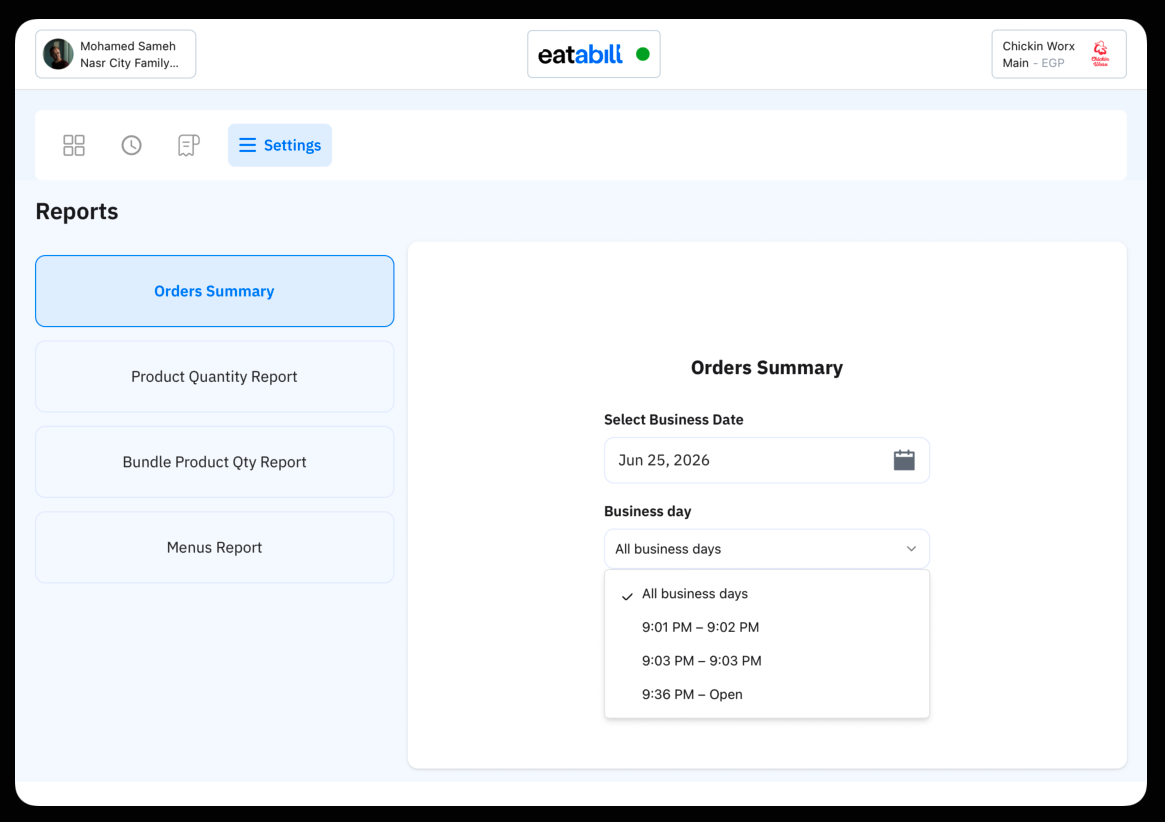Choose All business days option

(x=767, y=594)
